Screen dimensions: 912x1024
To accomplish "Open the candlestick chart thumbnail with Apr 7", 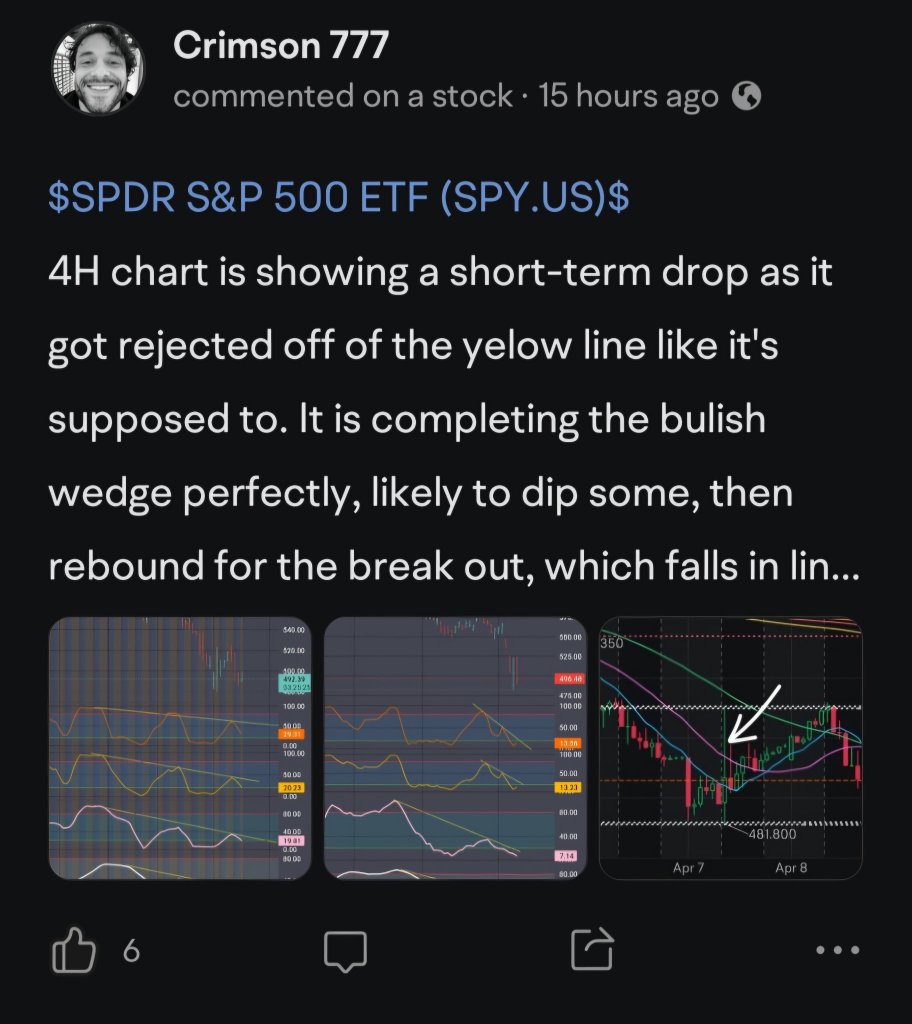I will (730, 748).
